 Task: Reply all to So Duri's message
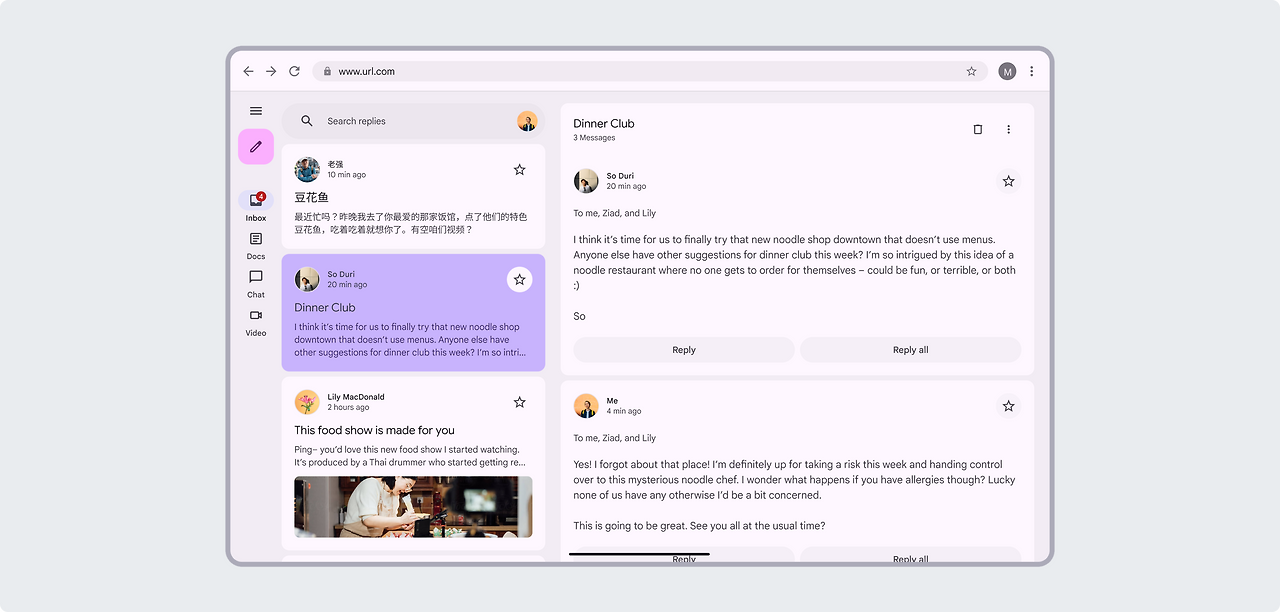point(910,350)
